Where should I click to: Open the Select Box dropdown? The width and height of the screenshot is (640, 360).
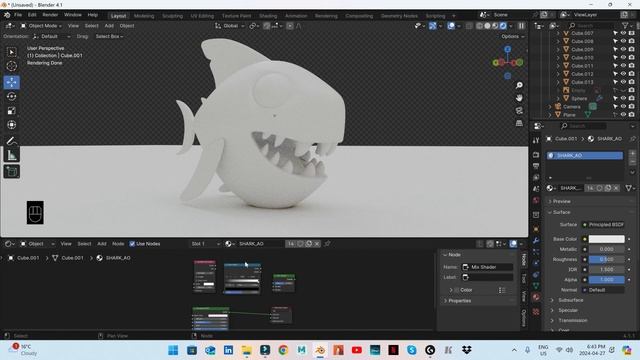pyautogui.click(x=109, y=36)
